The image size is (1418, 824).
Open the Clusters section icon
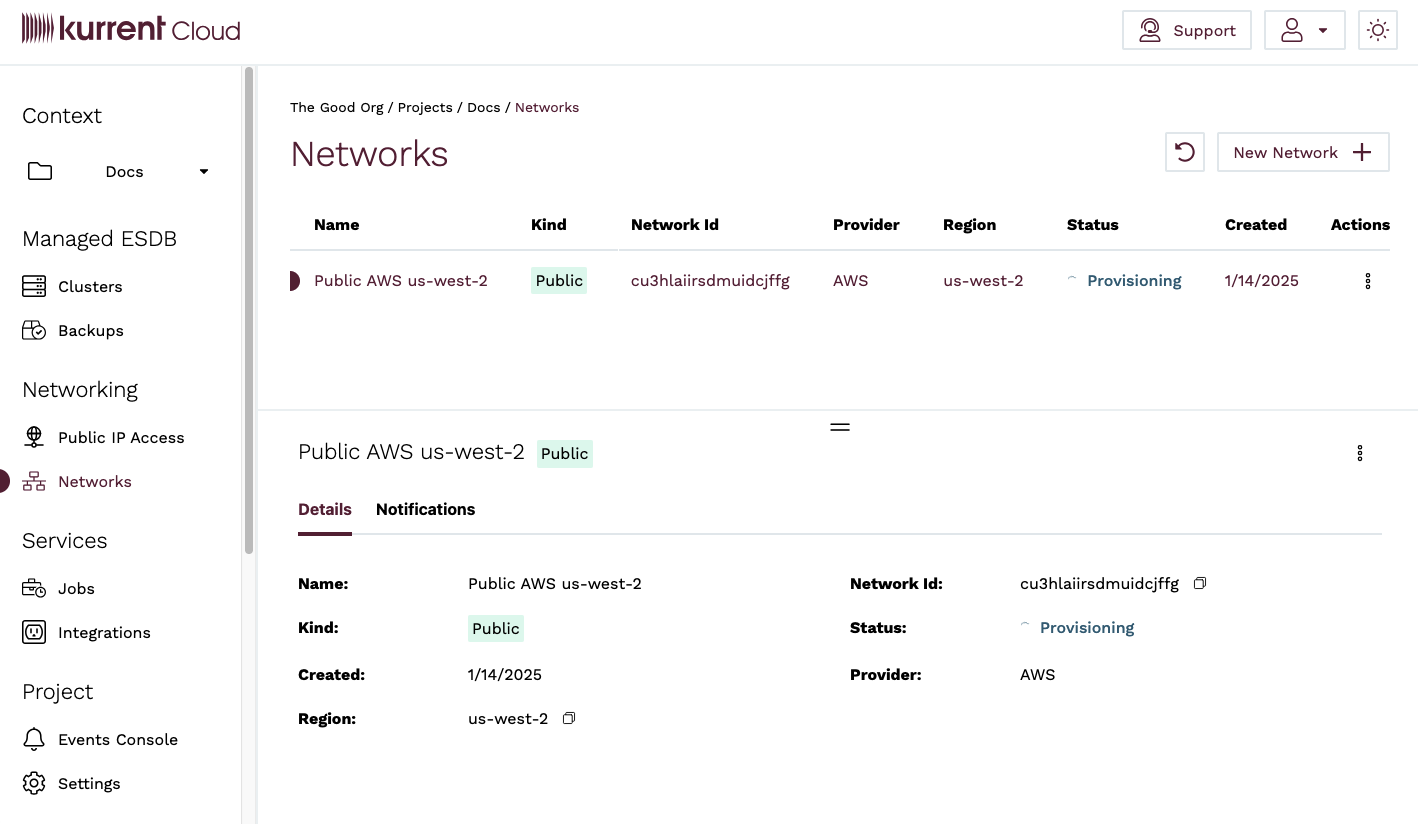33,286
